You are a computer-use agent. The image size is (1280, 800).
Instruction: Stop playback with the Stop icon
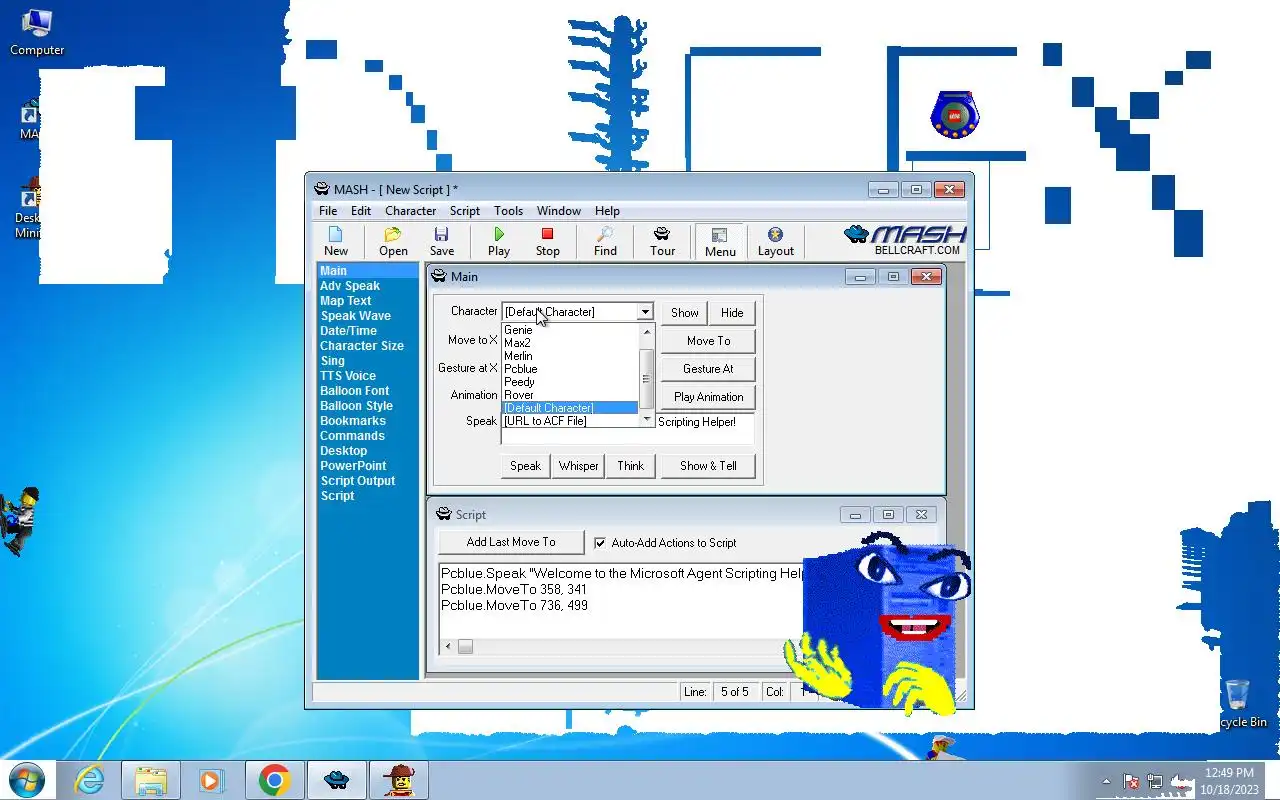[547, 241]
